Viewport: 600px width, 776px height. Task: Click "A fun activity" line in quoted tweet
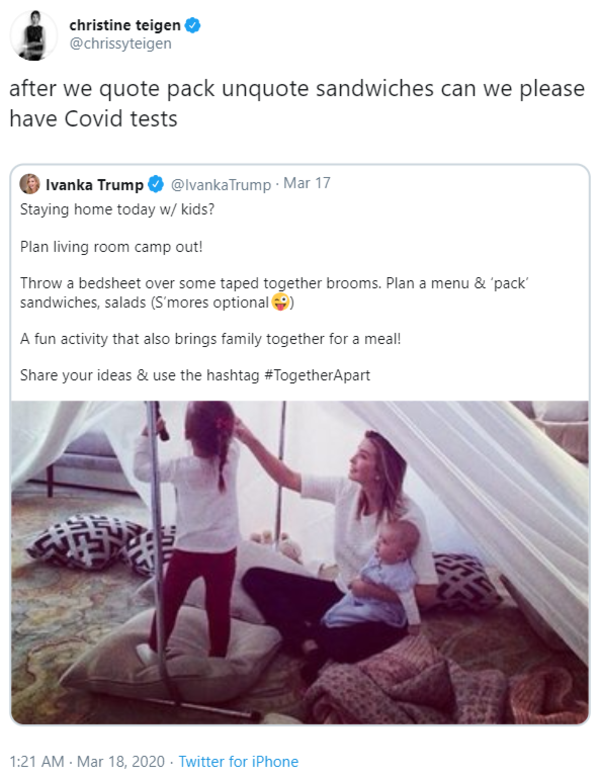coord(210,339)
